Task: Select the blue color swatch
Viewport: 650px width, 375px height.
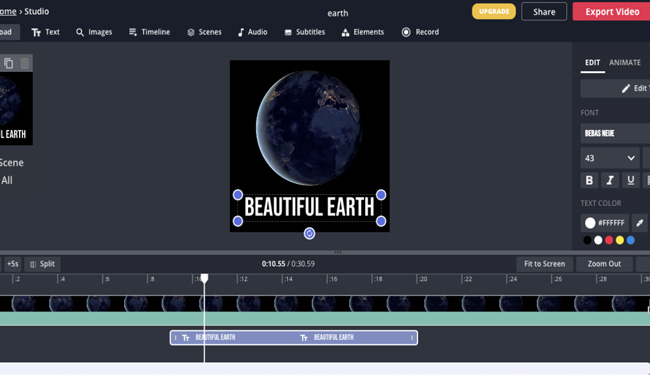Action: (631, 240)
